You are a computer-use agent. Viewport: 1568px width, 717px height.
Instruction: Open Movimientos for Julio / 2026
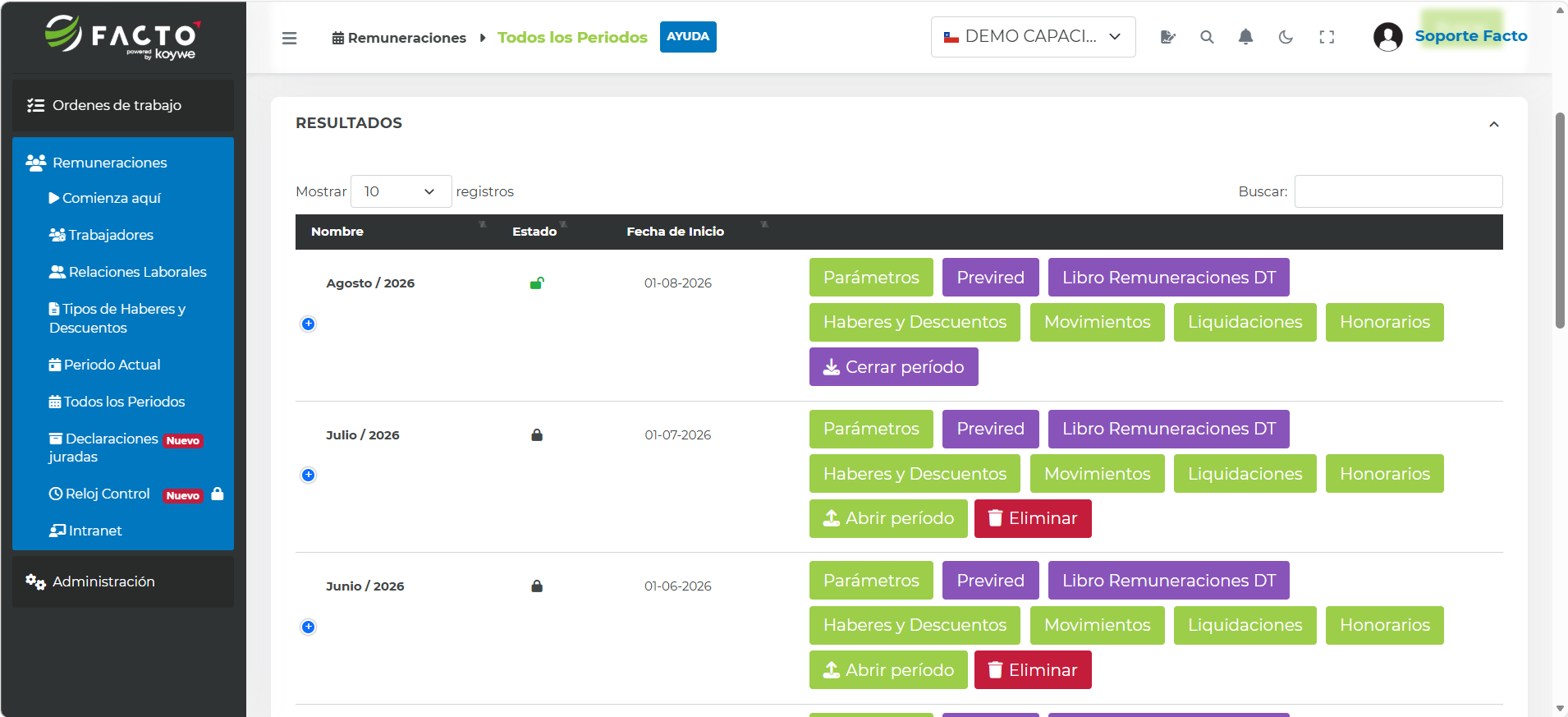point(1097,474)
